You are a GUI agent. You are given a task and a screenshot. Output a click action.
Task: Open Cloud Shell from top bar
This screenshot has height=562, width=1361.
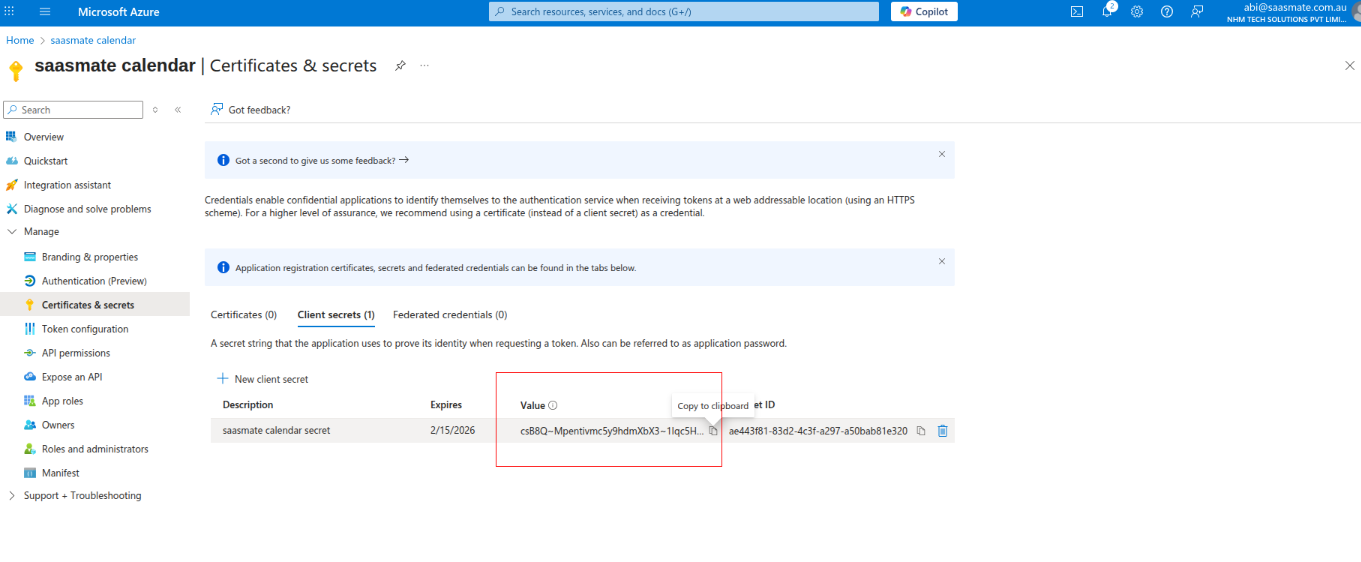(x=1077, y=12)
